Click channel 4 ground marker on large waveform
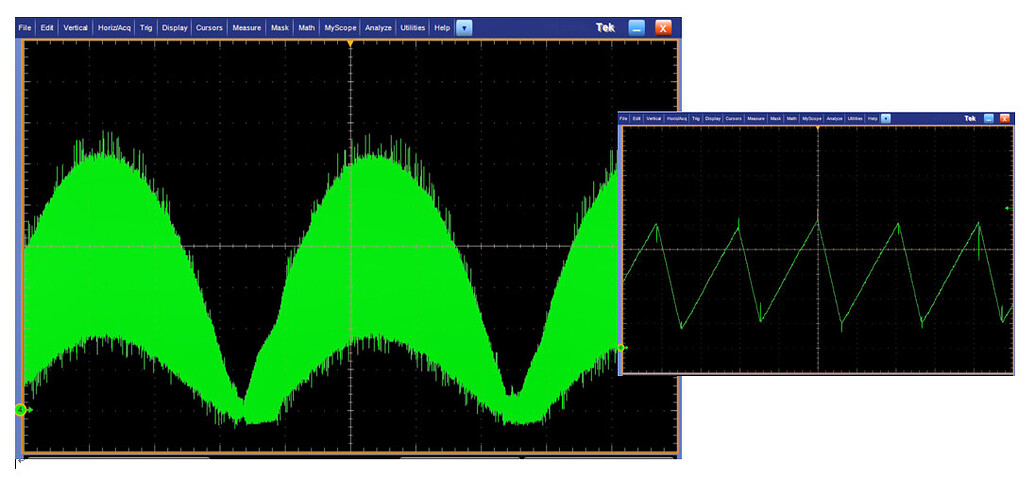 [21, 409]
